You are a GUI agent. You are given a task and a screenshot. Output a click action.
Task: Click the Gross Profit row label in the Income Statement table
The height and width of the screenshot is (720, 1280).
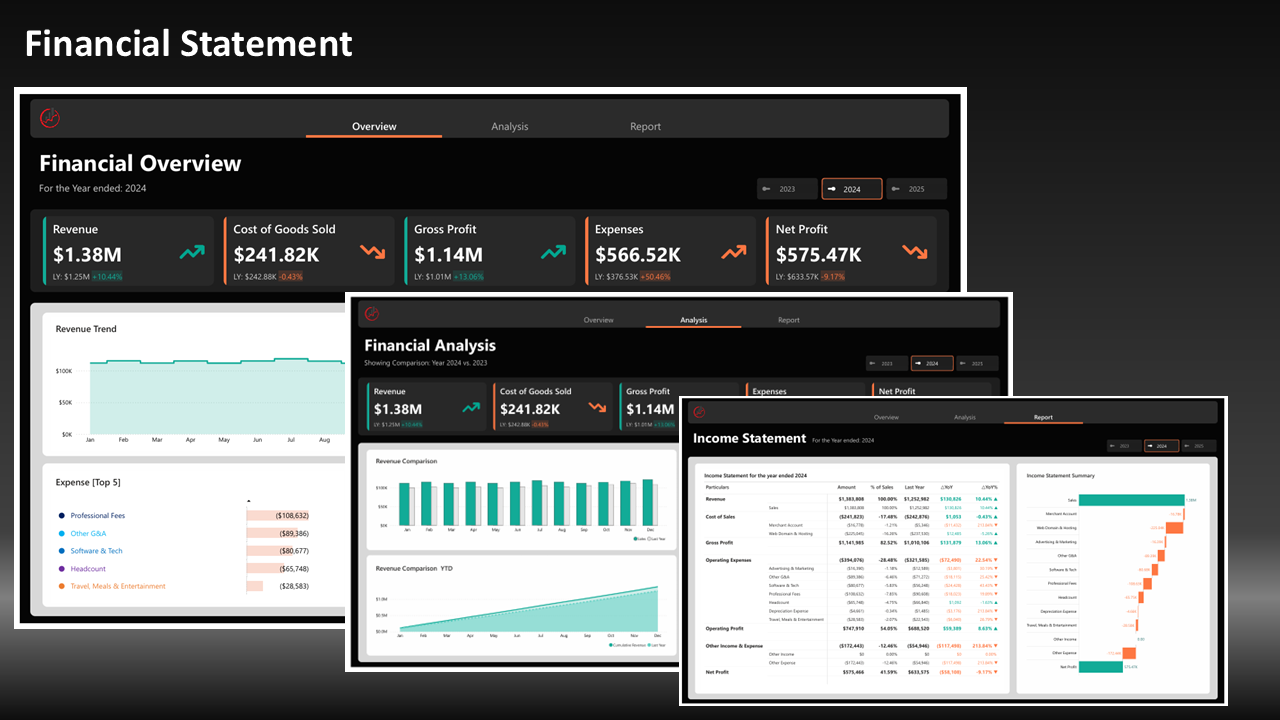[719, 542]
